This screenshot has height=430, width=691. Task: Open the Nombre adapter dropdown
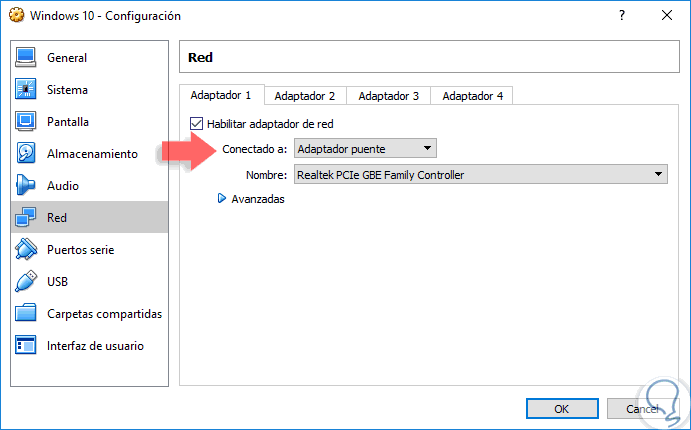(x=481, y=175)
